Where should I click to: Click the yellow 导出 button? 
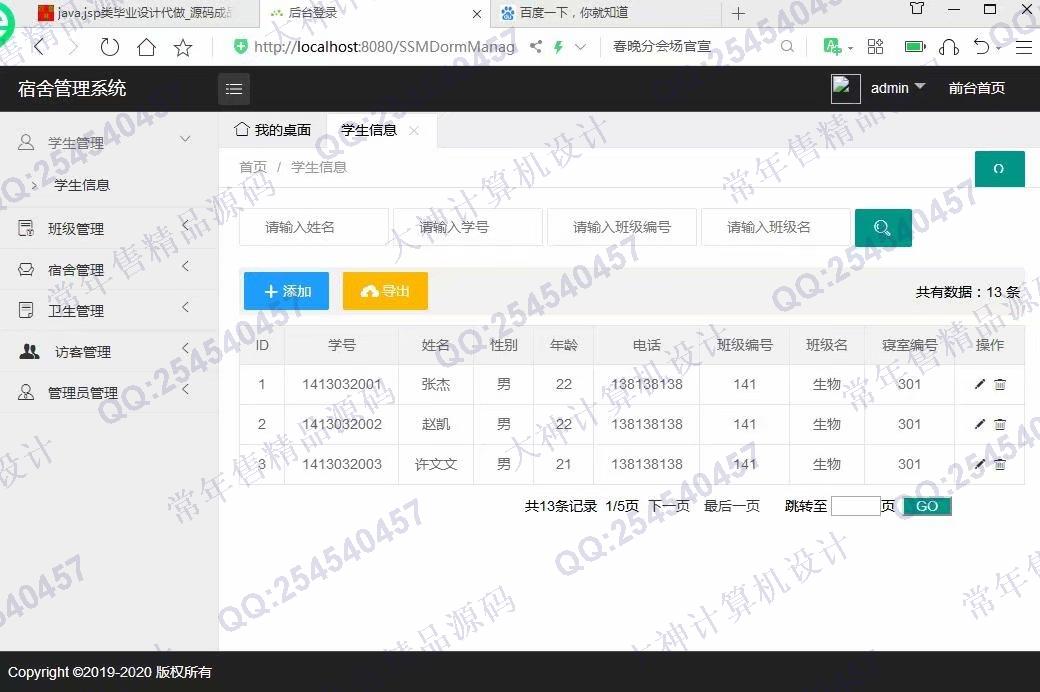coord(385,291)
